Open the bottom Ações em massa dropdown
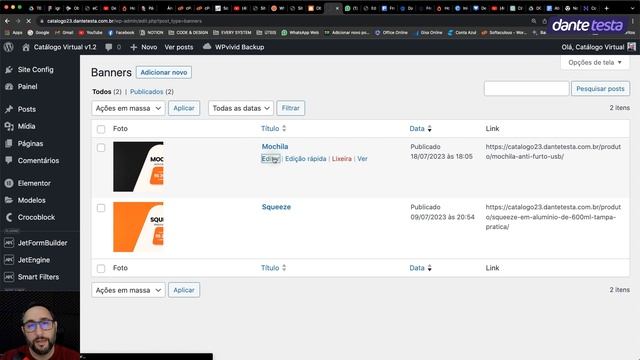This screenshot has width=640, height=360. click(x=128, y=290)
